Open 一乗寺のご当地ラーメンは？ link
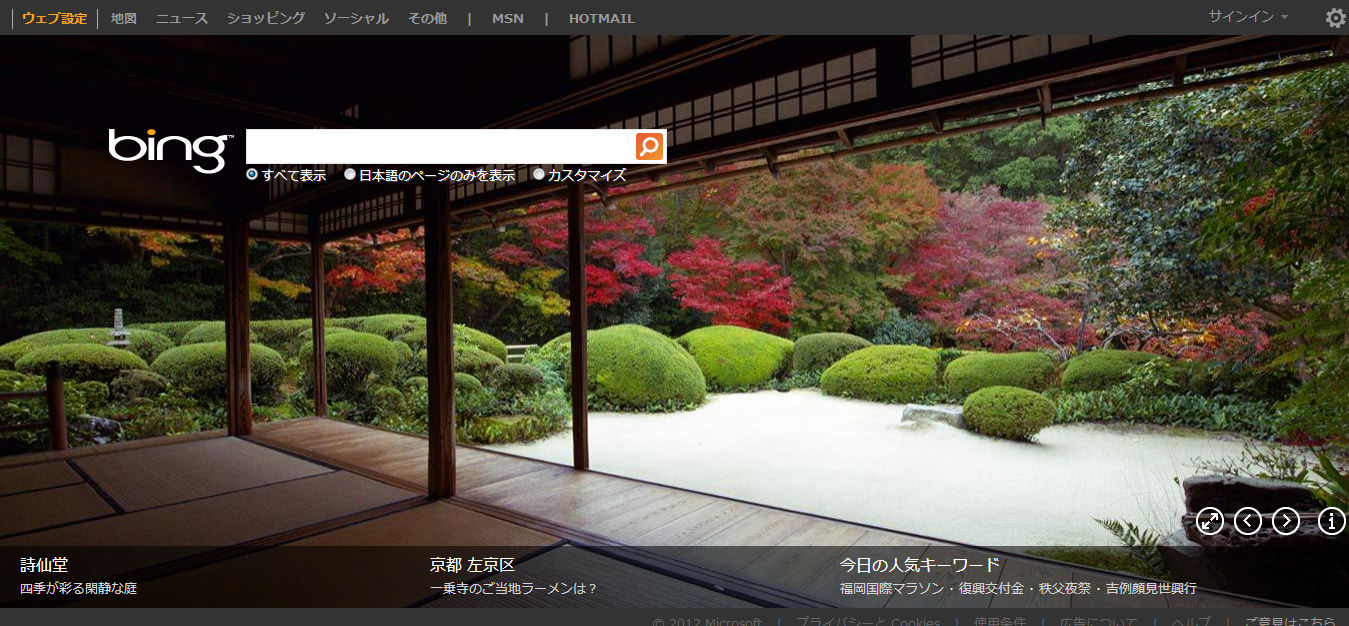 (513, 589)
